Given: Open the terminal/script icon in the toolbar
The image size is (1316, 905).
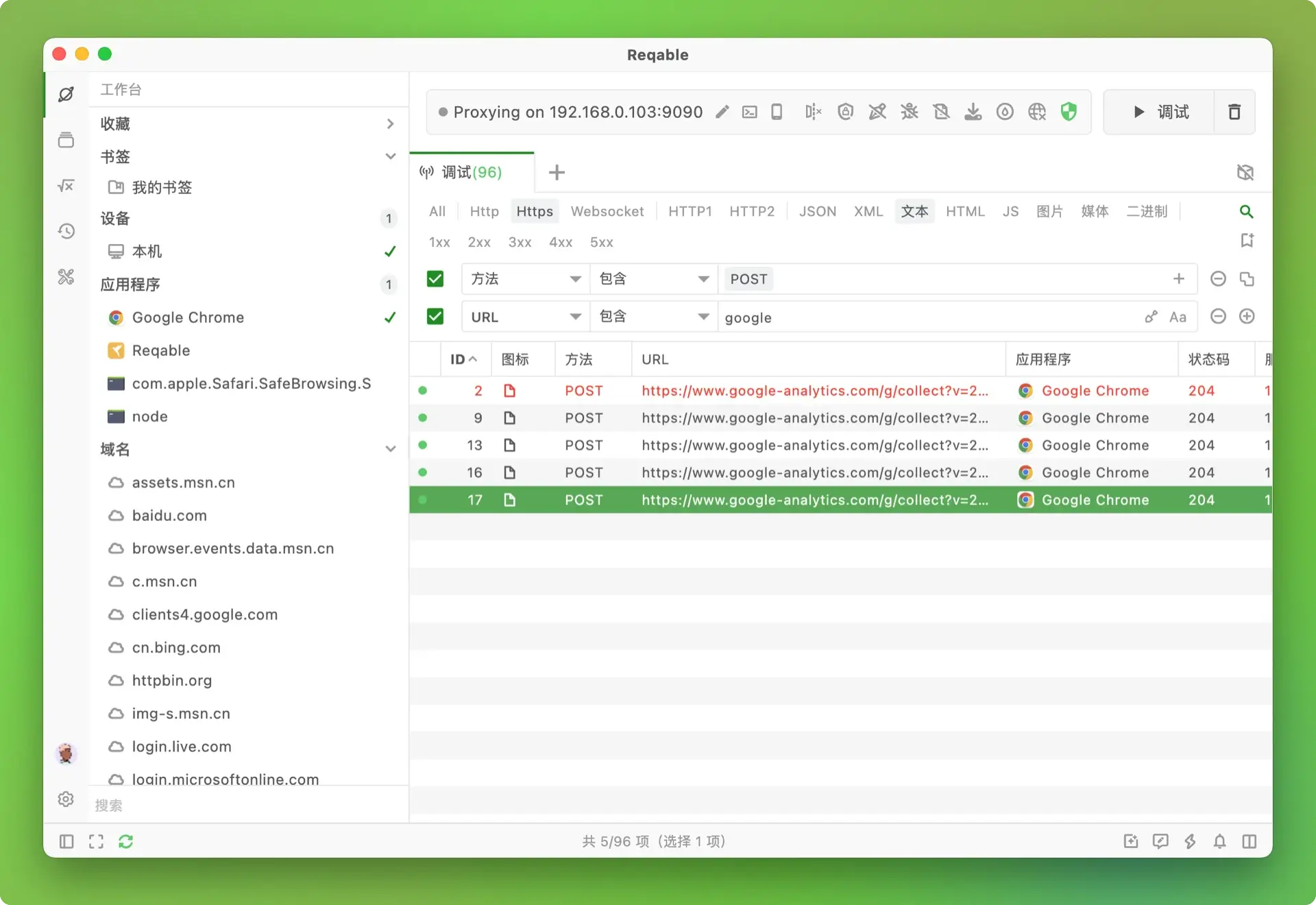Looking at the screenshot, I should point(750,112).
